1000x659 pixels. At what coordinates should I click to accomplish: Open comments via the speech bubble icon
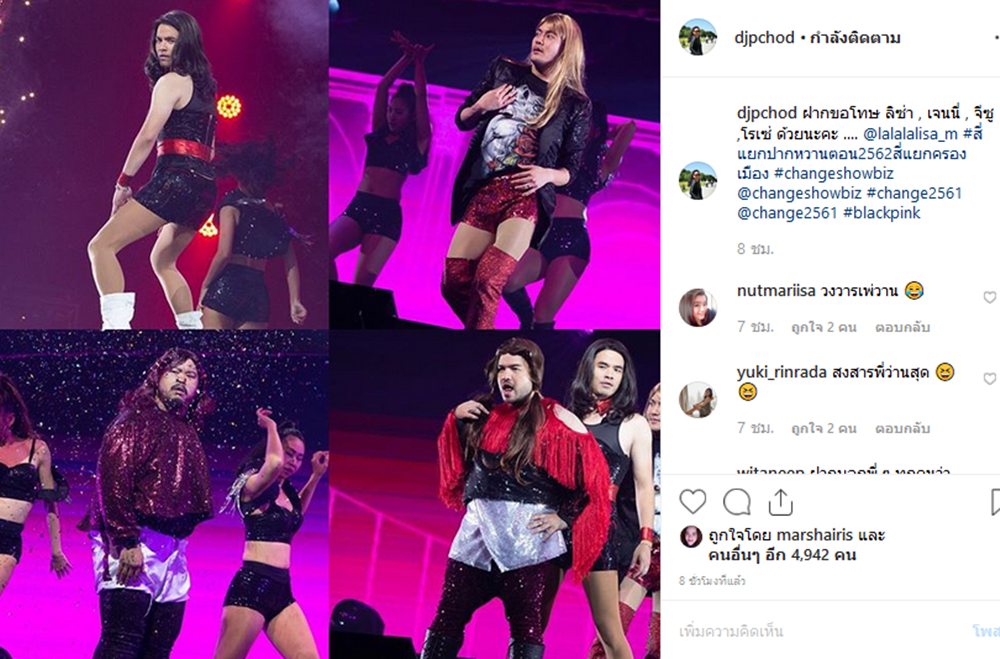737,502
